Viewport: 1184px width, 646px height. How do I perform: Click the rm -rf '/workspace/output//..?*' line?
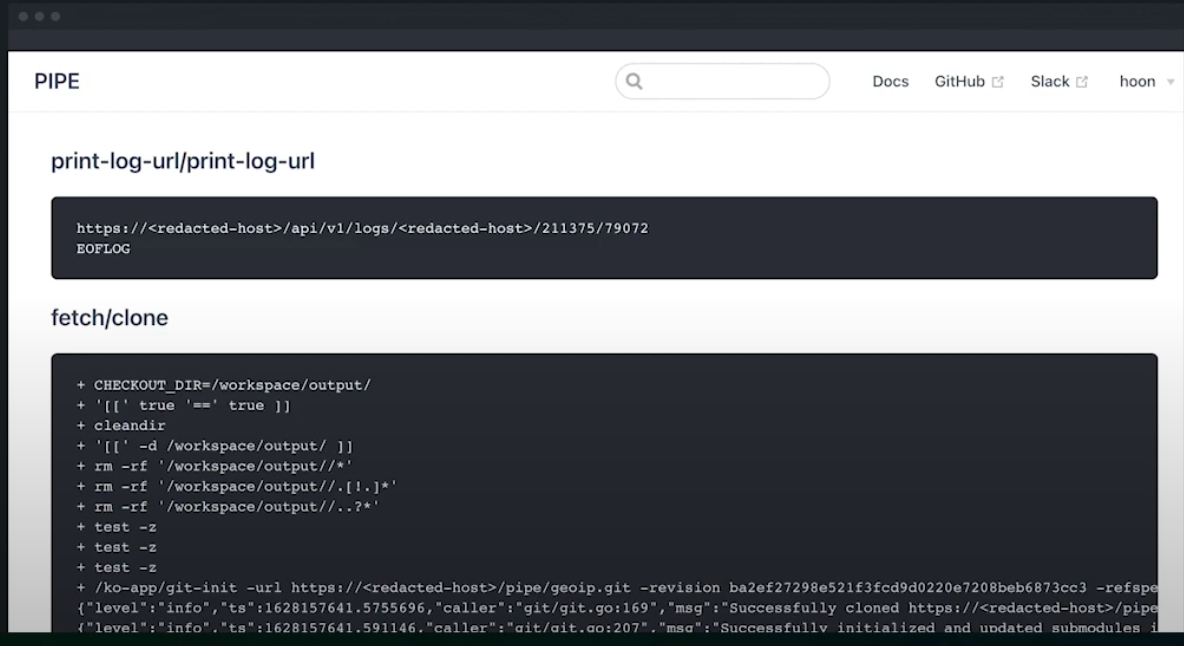click(228, 507)
